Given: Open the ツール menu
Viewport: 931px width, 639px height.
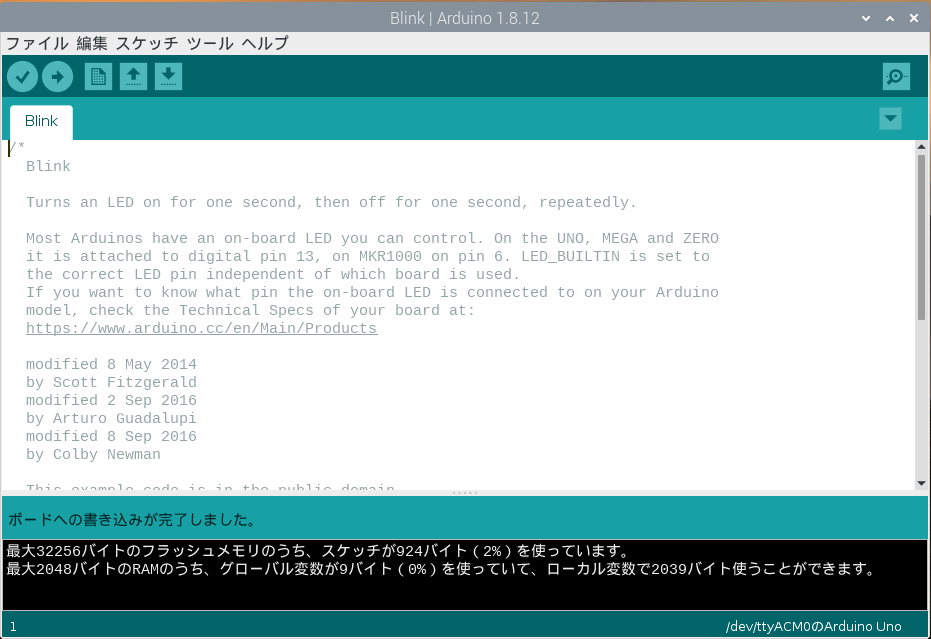Looking at the screenshot, I should [210, 43].
